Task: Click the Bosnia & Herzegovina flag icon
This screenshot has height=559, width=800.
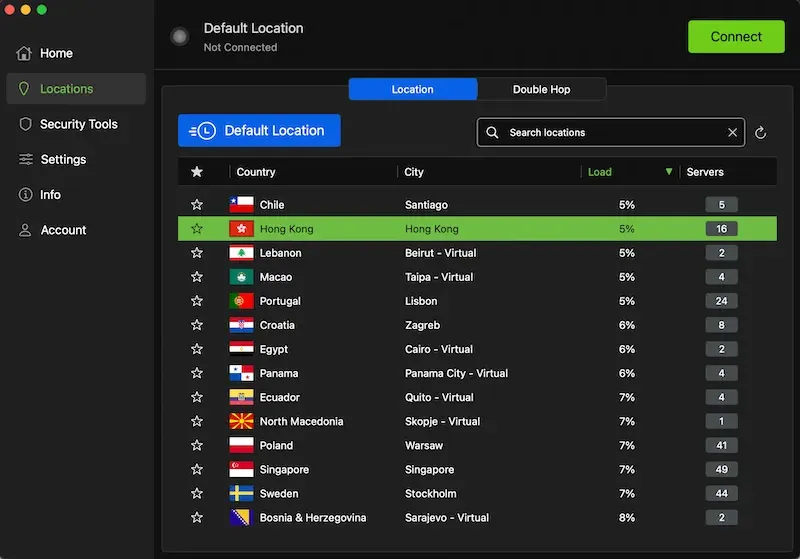Action: click(241, 518)
